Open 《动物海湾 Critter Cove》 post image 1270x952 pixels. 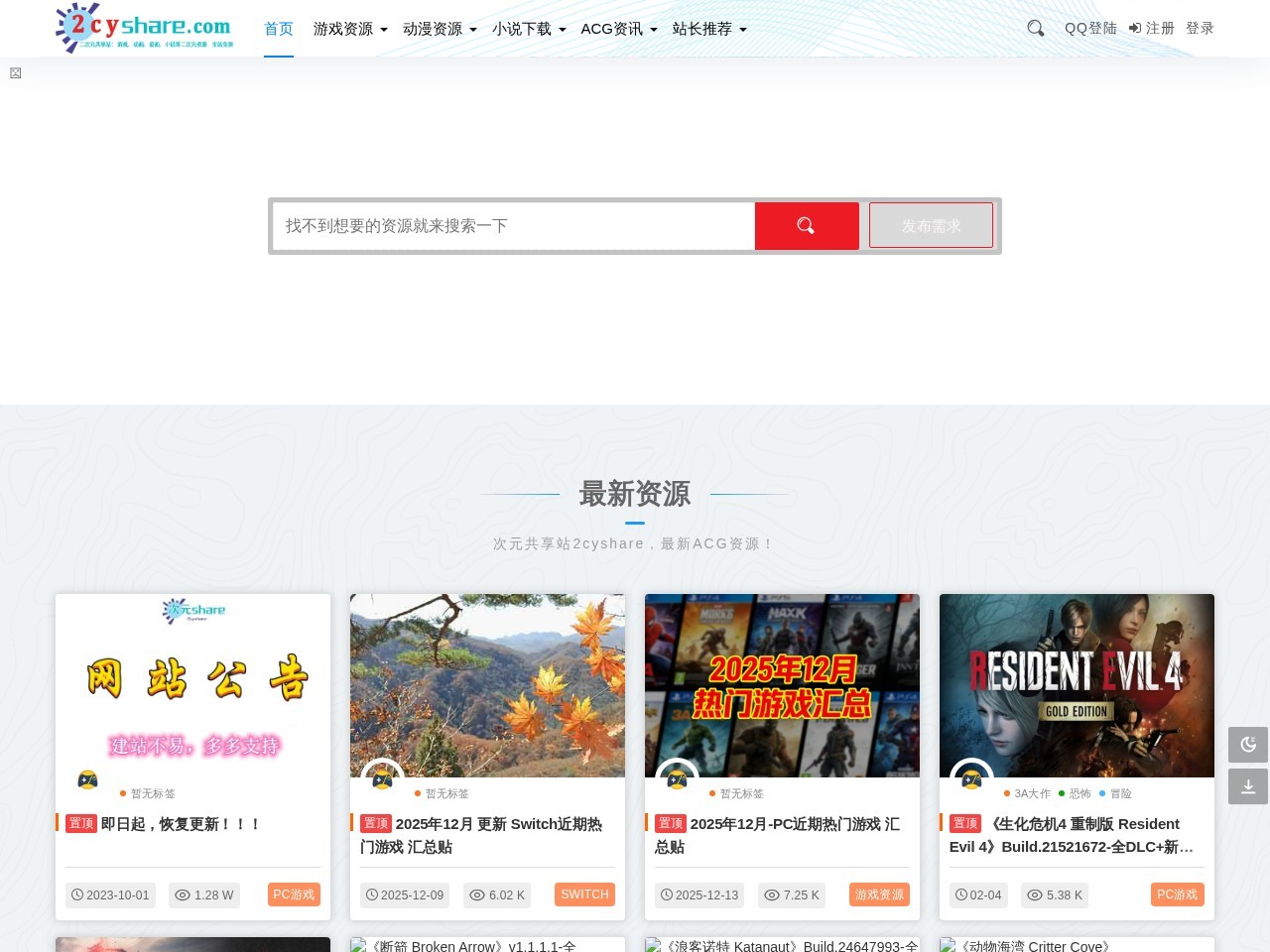[1077, 945]
